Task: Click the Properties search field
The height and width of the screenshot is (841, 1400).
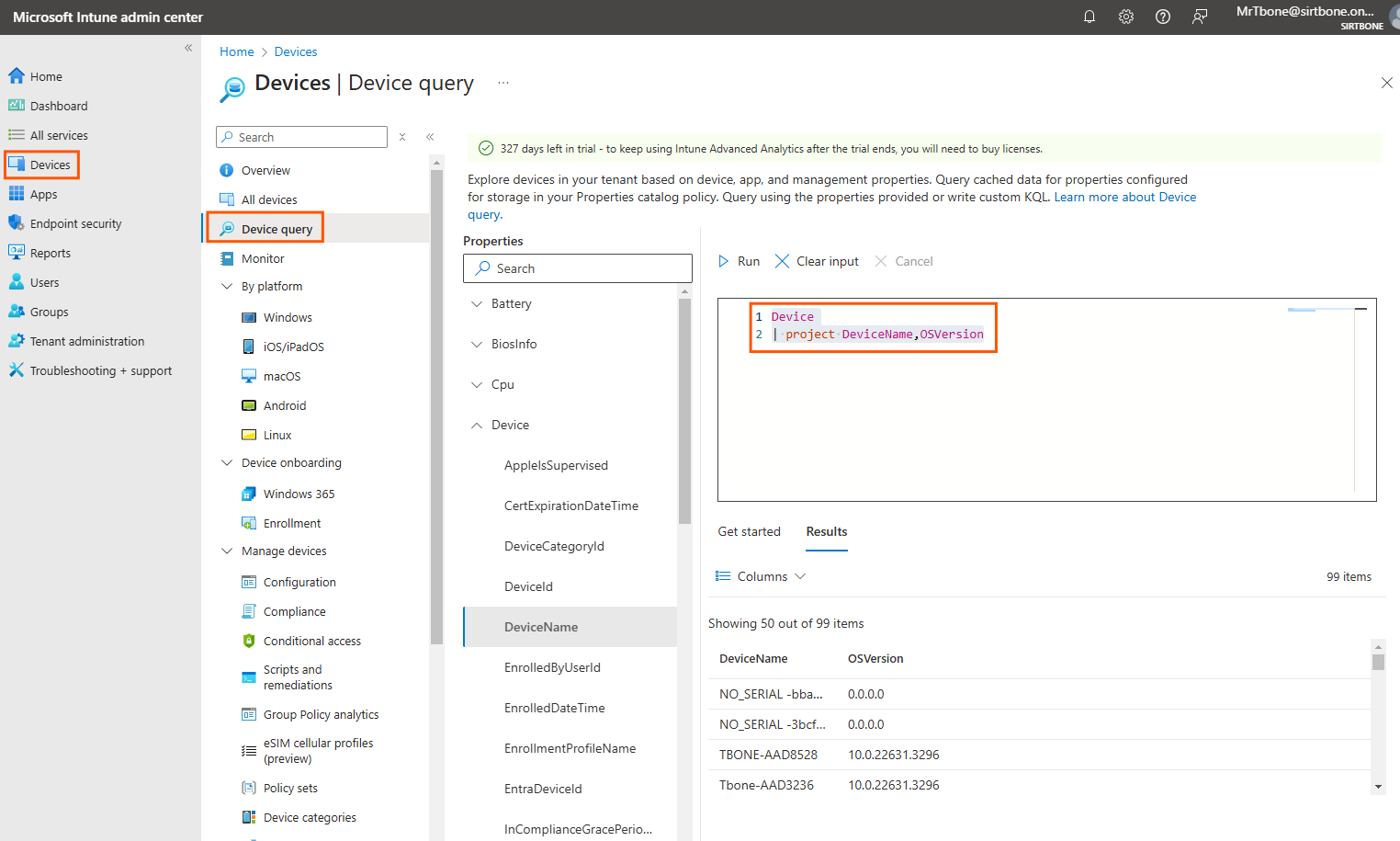Action: pos(577,267)
